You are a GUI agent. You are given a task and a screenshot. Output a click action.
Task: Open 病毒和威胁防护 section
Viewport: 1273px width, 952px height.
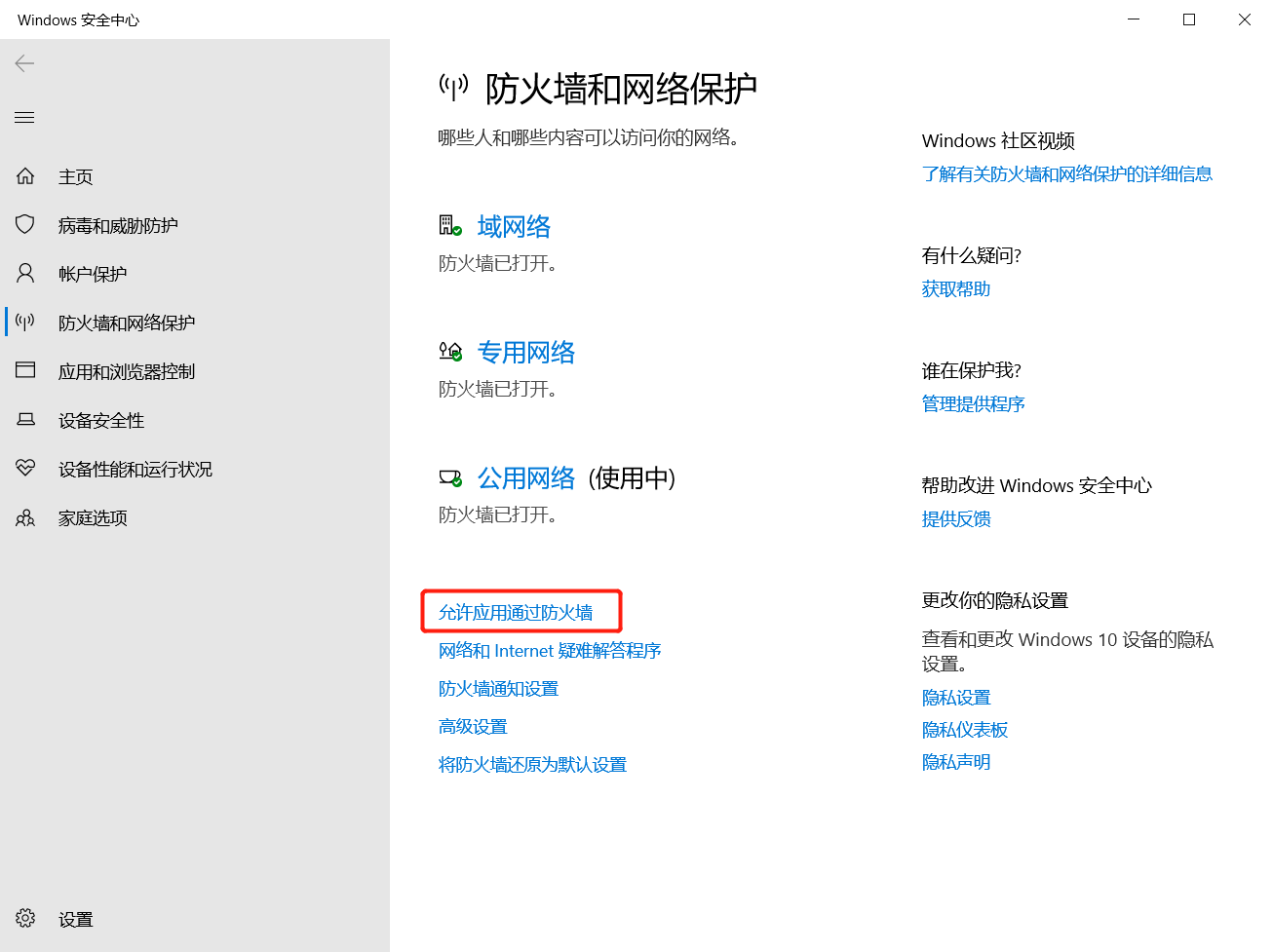point(118,225)
